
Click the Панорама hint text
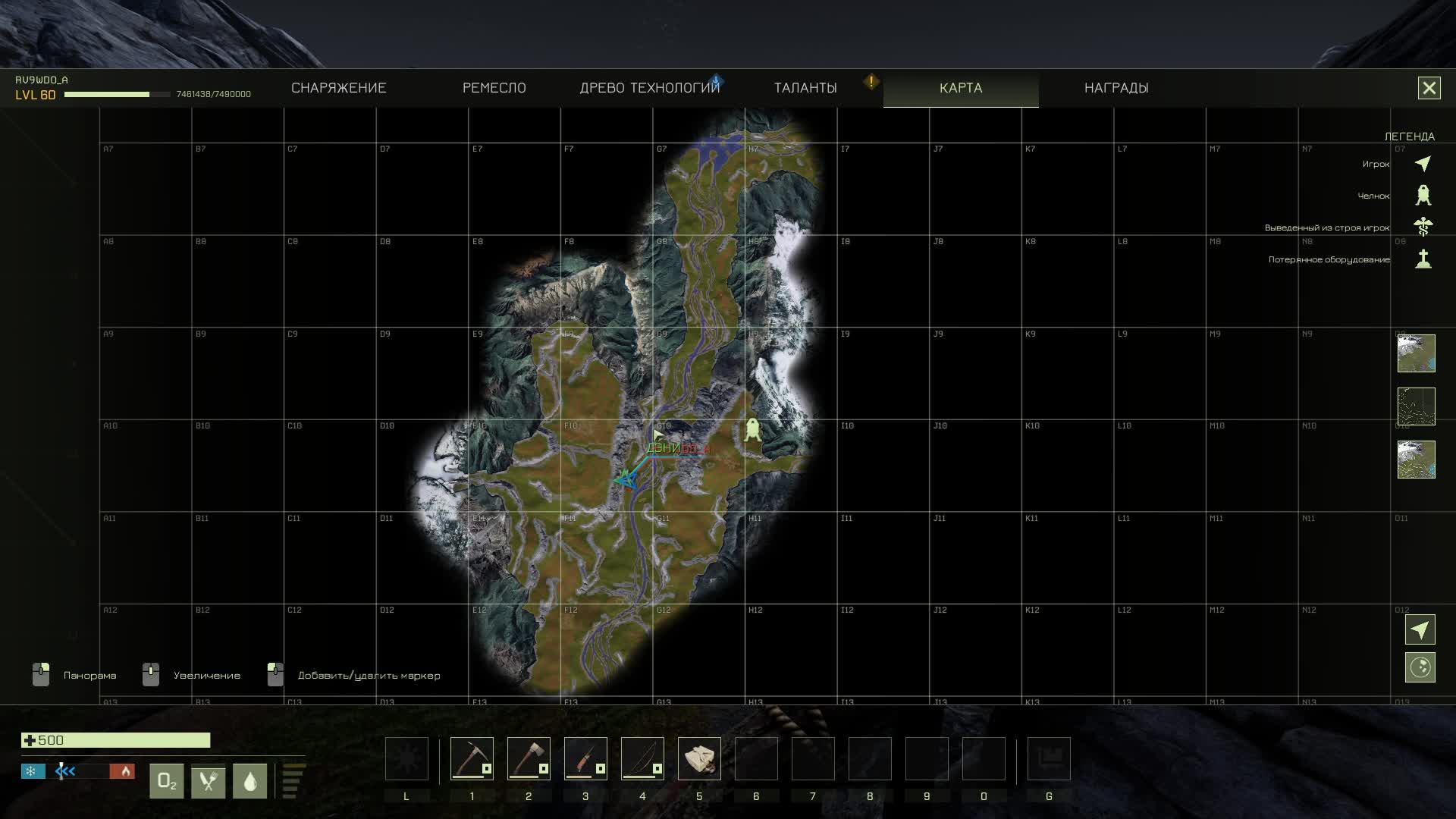pos(90,675)
